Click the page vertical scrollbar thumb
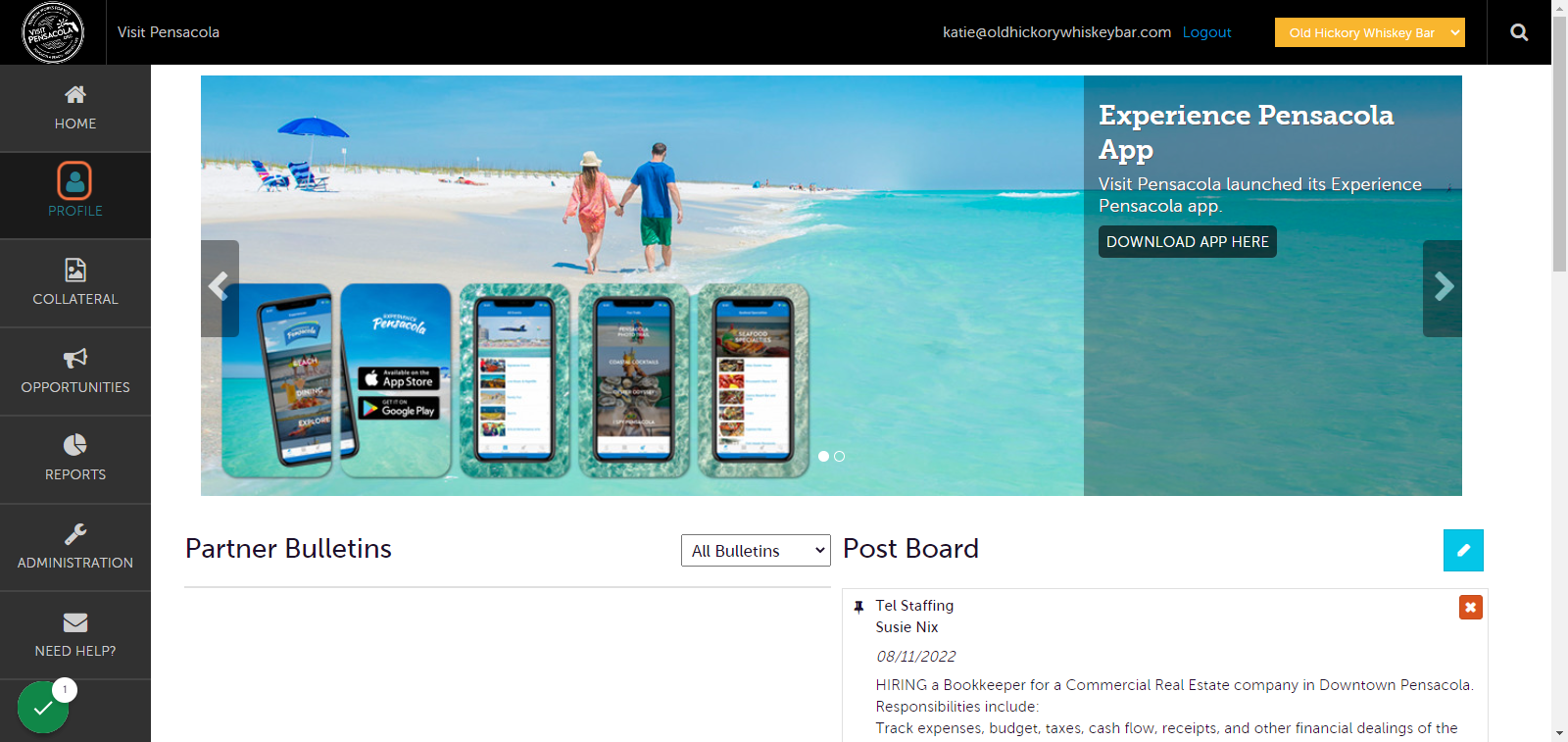Screen dimensions: 1568x742 click(1559, 143)
